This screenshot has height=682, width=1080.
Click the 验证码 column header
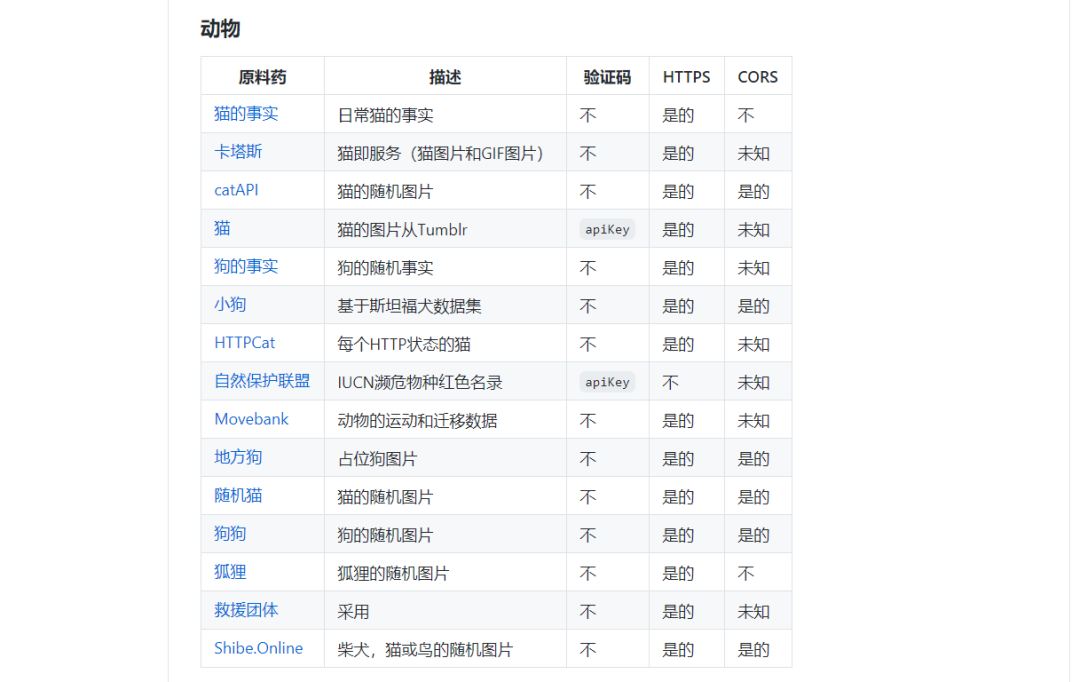tap(608, 77)
